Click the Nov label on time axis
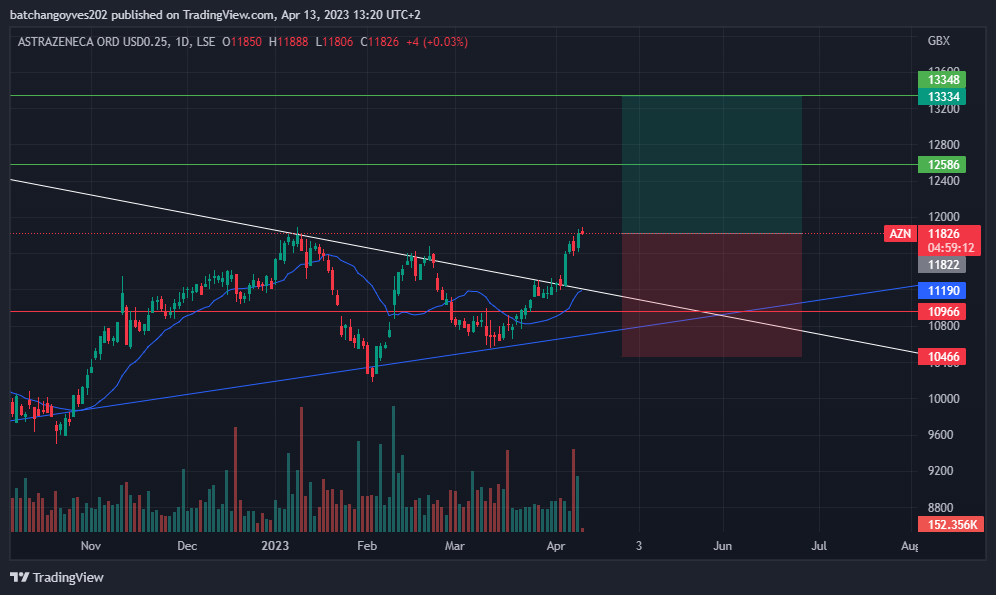The width and height of the screenshot is (996, 595). (x=91, y=546)
